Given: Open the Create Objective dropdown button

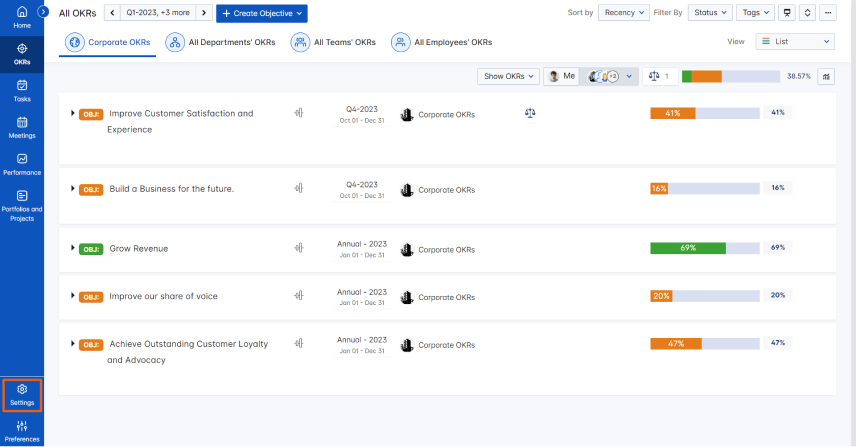Looking at the screenshot, I should coord(261,14).
